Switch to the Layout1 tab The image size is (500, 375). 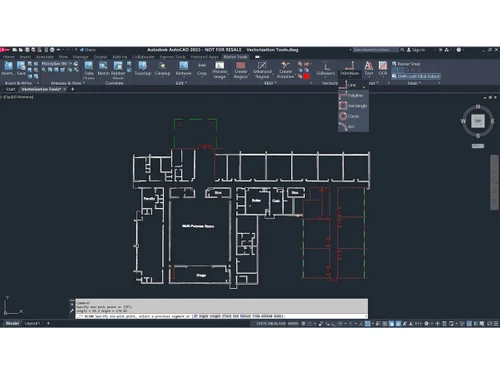pos(32,323)
